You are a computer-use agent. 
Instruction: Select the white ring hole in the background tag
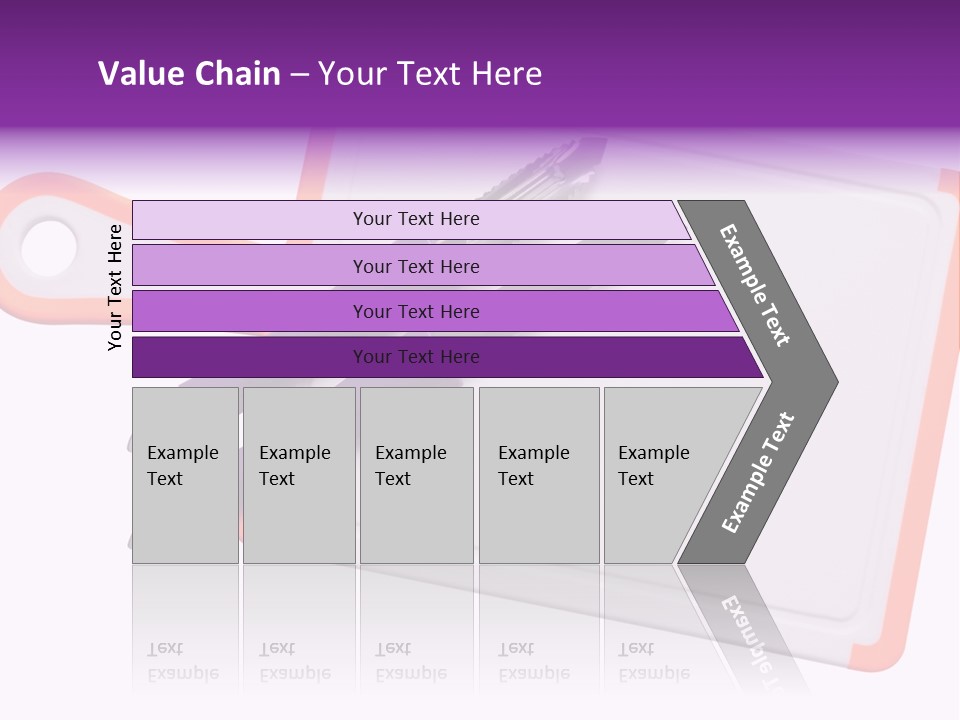click(49, 248)
